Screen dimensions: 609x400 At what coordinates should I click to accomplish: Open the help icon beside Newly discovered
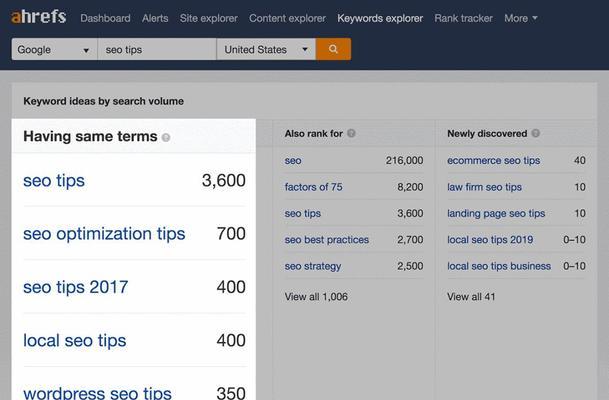[x=536, y=133]
